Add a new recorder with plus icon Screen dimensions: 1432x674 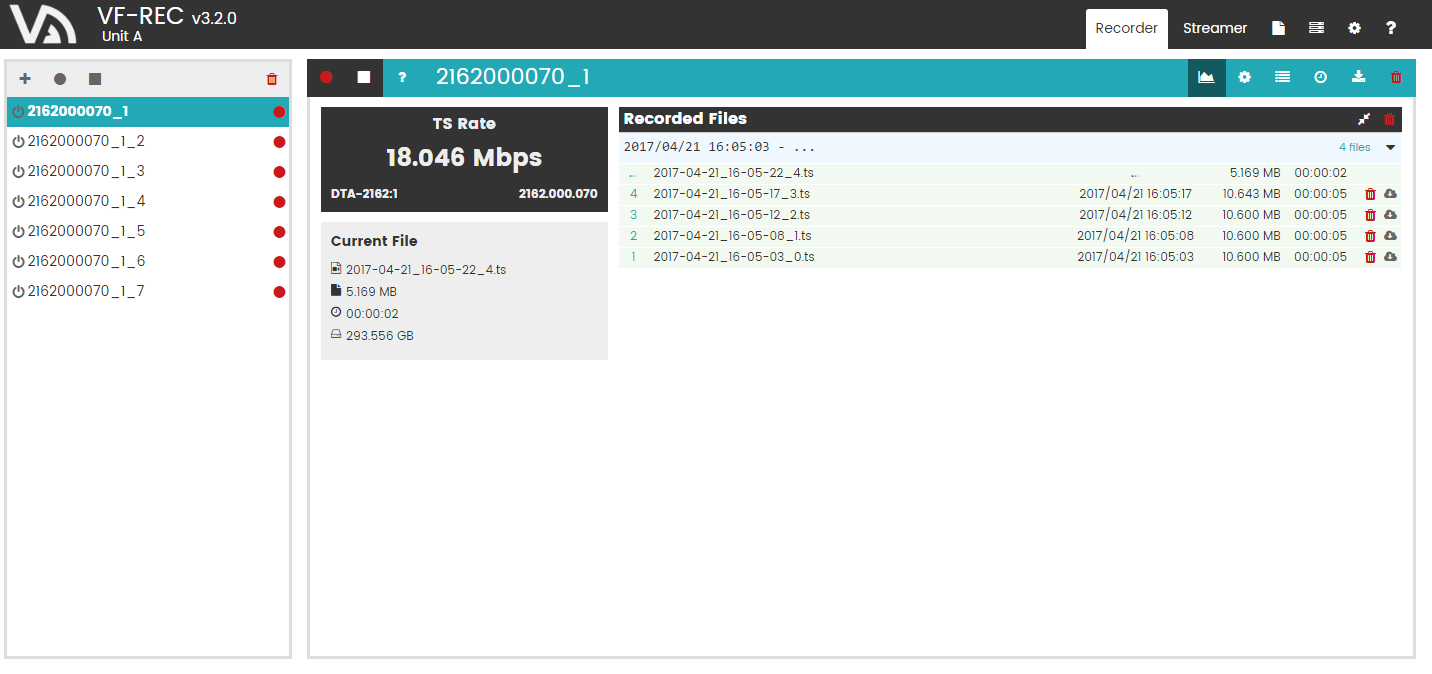pyautogui.click(x=25, y=79)
